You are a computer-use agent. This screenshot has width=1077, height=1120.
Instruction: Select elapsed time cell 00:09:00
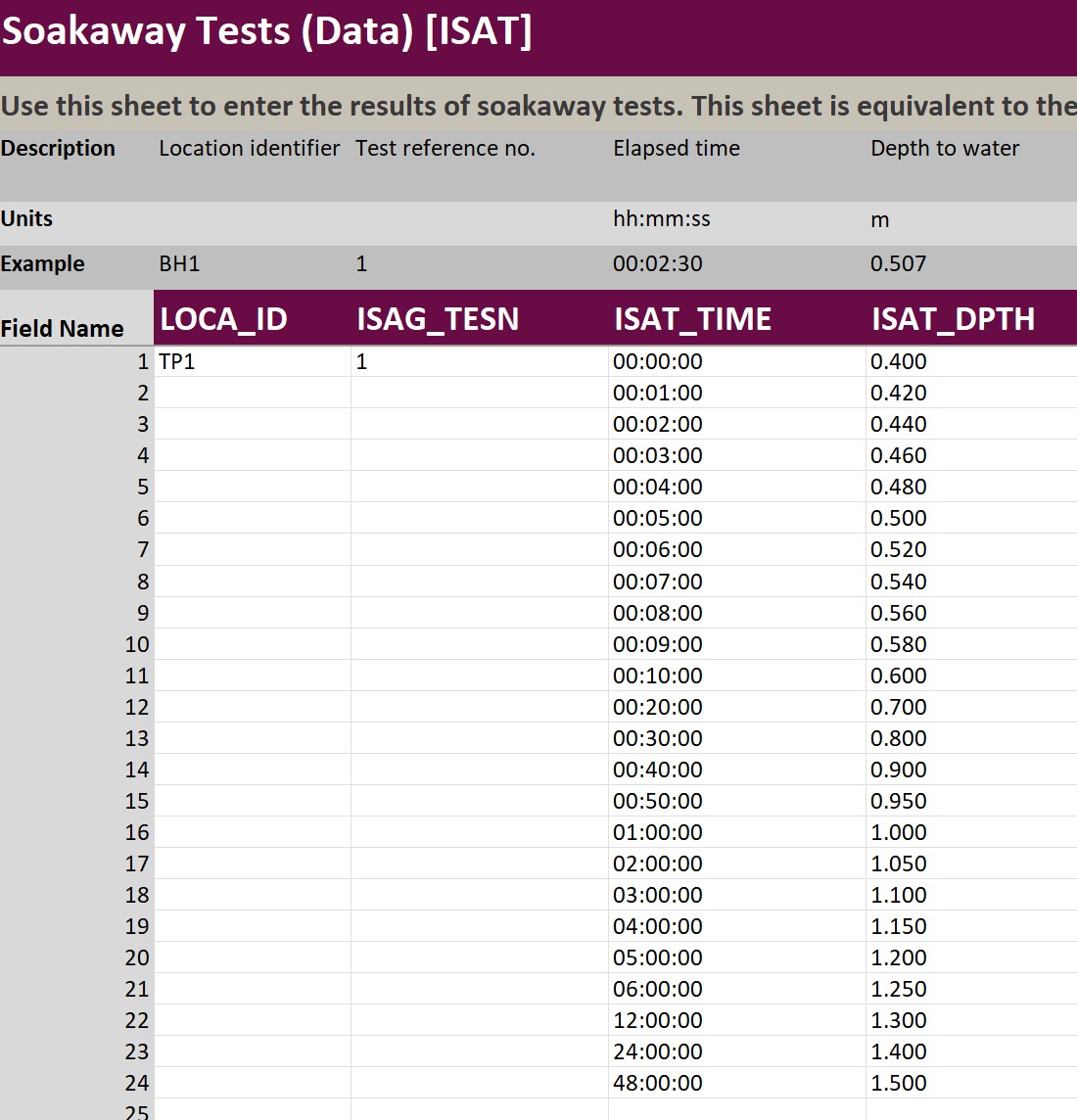(737, 644)
